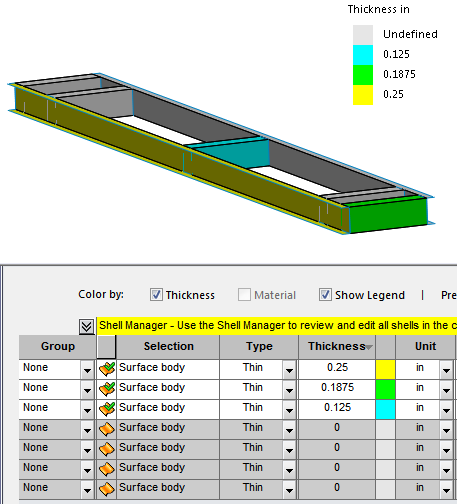Select the Surface body cell in the 0.1875 row

click(x=168, y=390)
